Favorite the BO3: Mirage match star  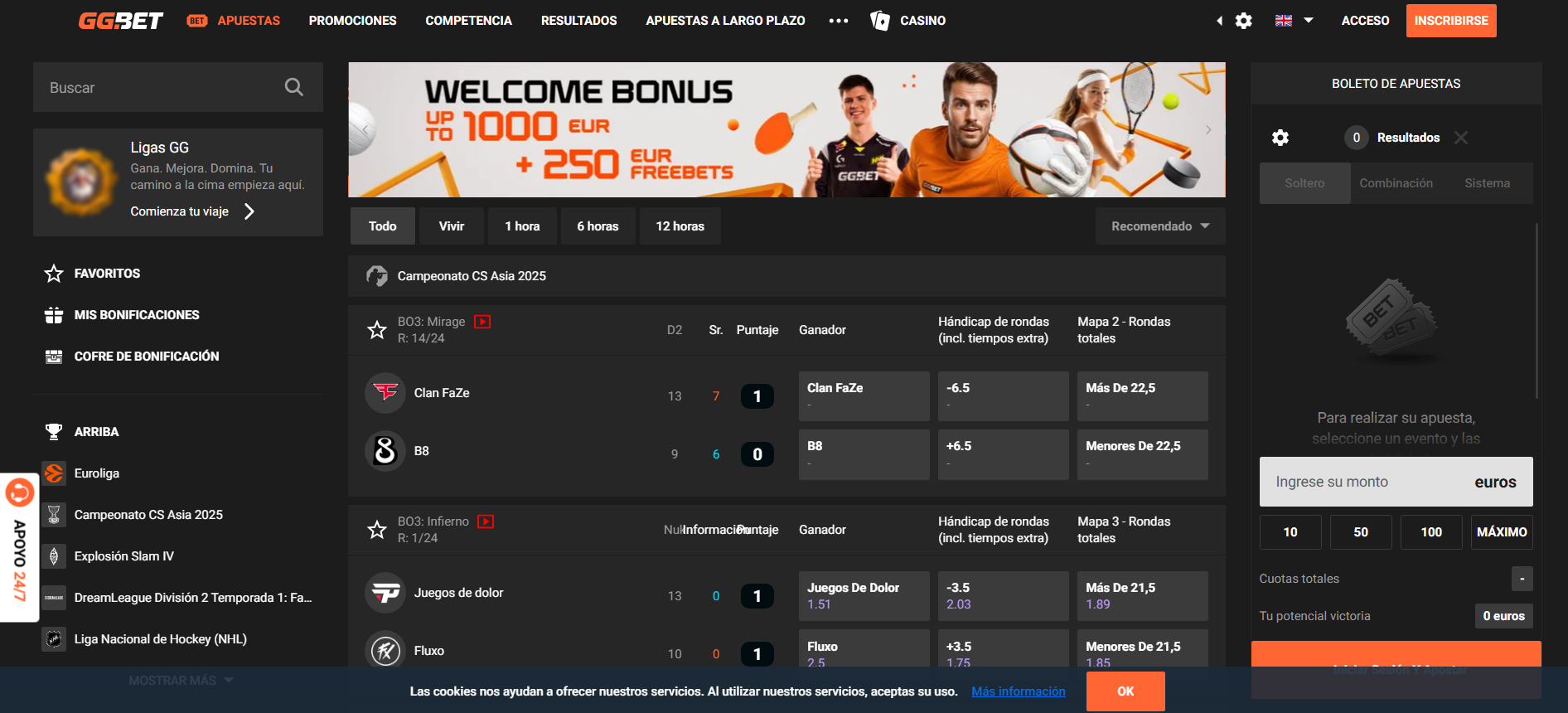tap(377, 330)
